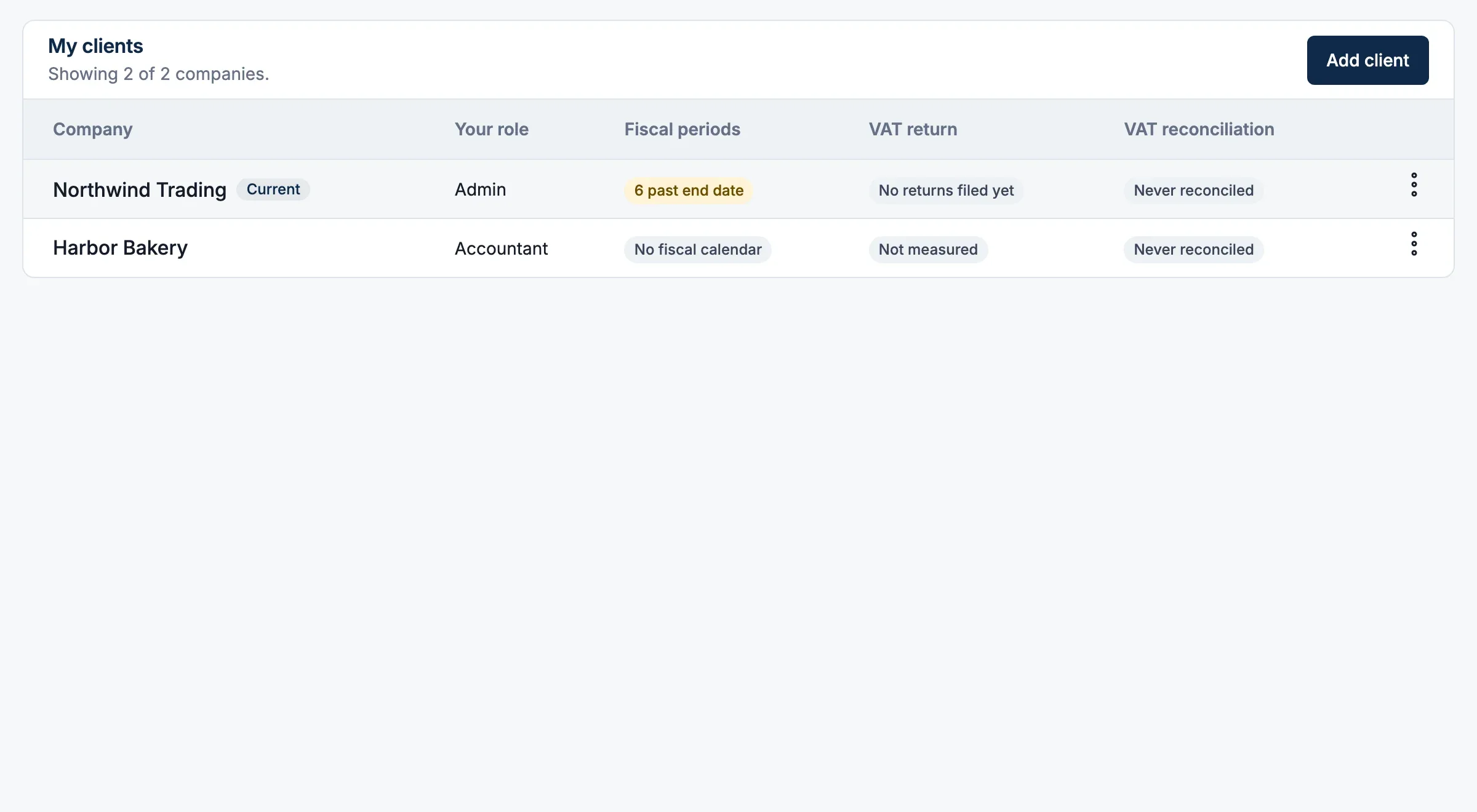The height and width of the screenshot is (812, 1477).
Task: Open the Harbor Bakery row actions menu
Action: (1414, 244)
